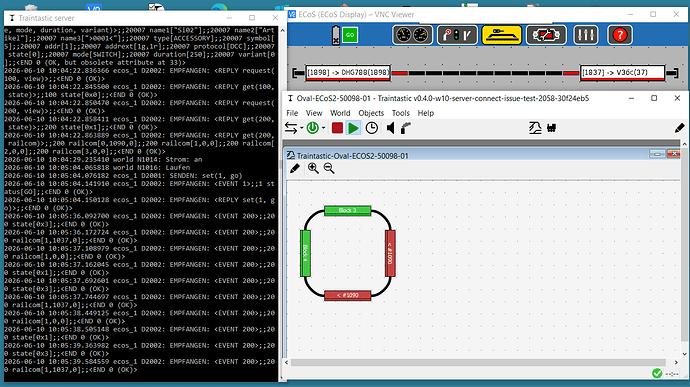Click the Oval-ECoS2-50098-01 Traintastic title bar
This screenshot has height=387, width=690.
pyautogui.click(x=443, y=98)
